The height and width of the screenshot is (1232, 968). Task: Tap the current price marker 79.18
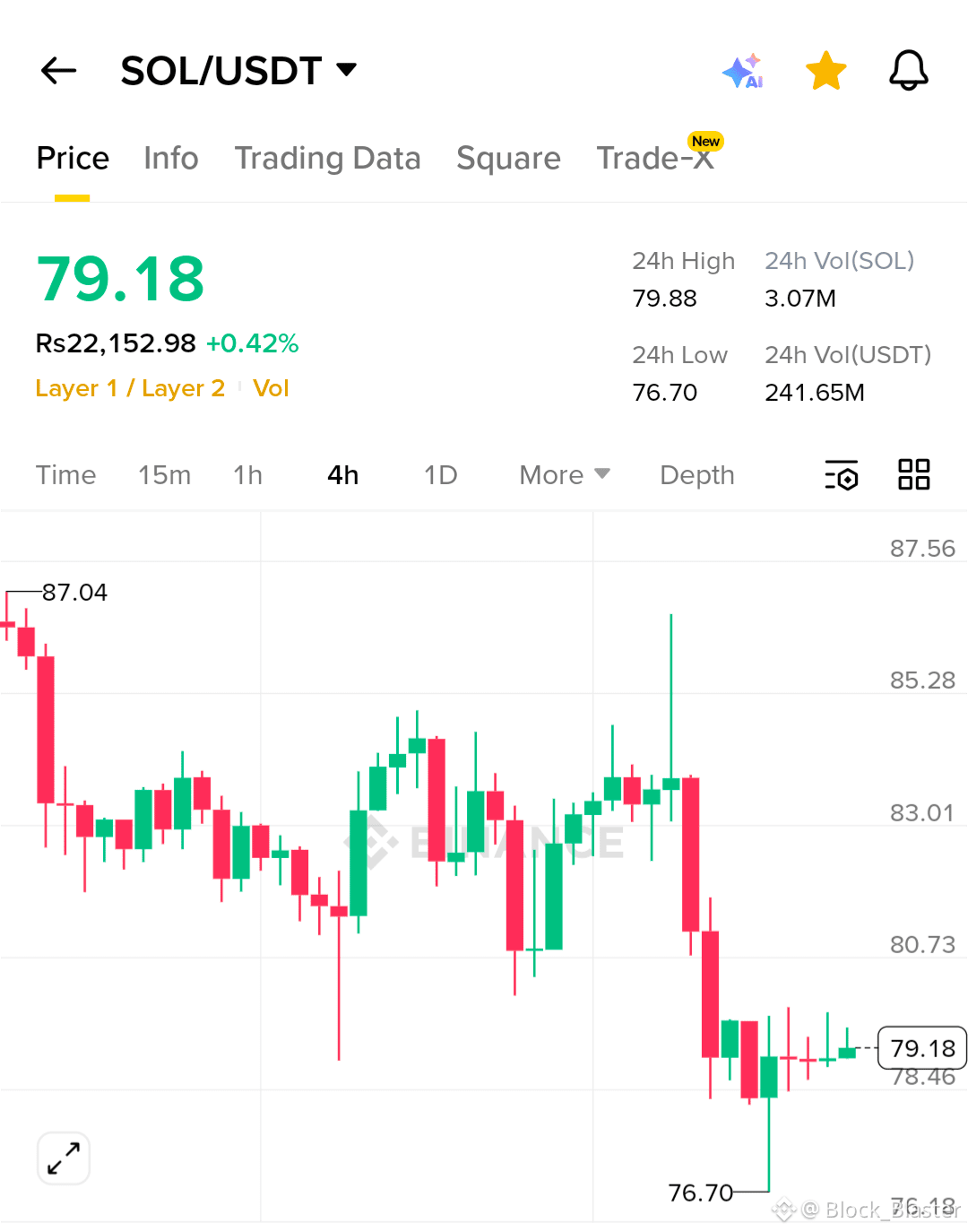coord(922,1047)
